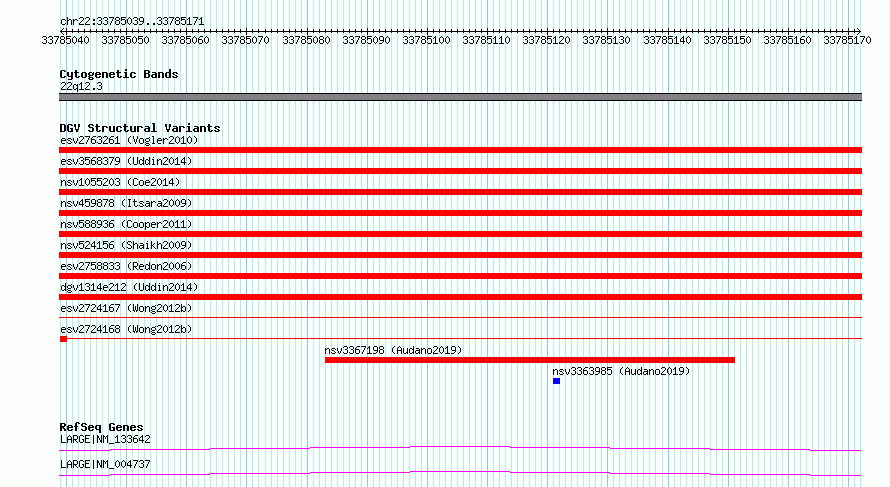Open the Cytogenetic Bands track title
This screenshot has width=890, height=487.
click(119, 74)
